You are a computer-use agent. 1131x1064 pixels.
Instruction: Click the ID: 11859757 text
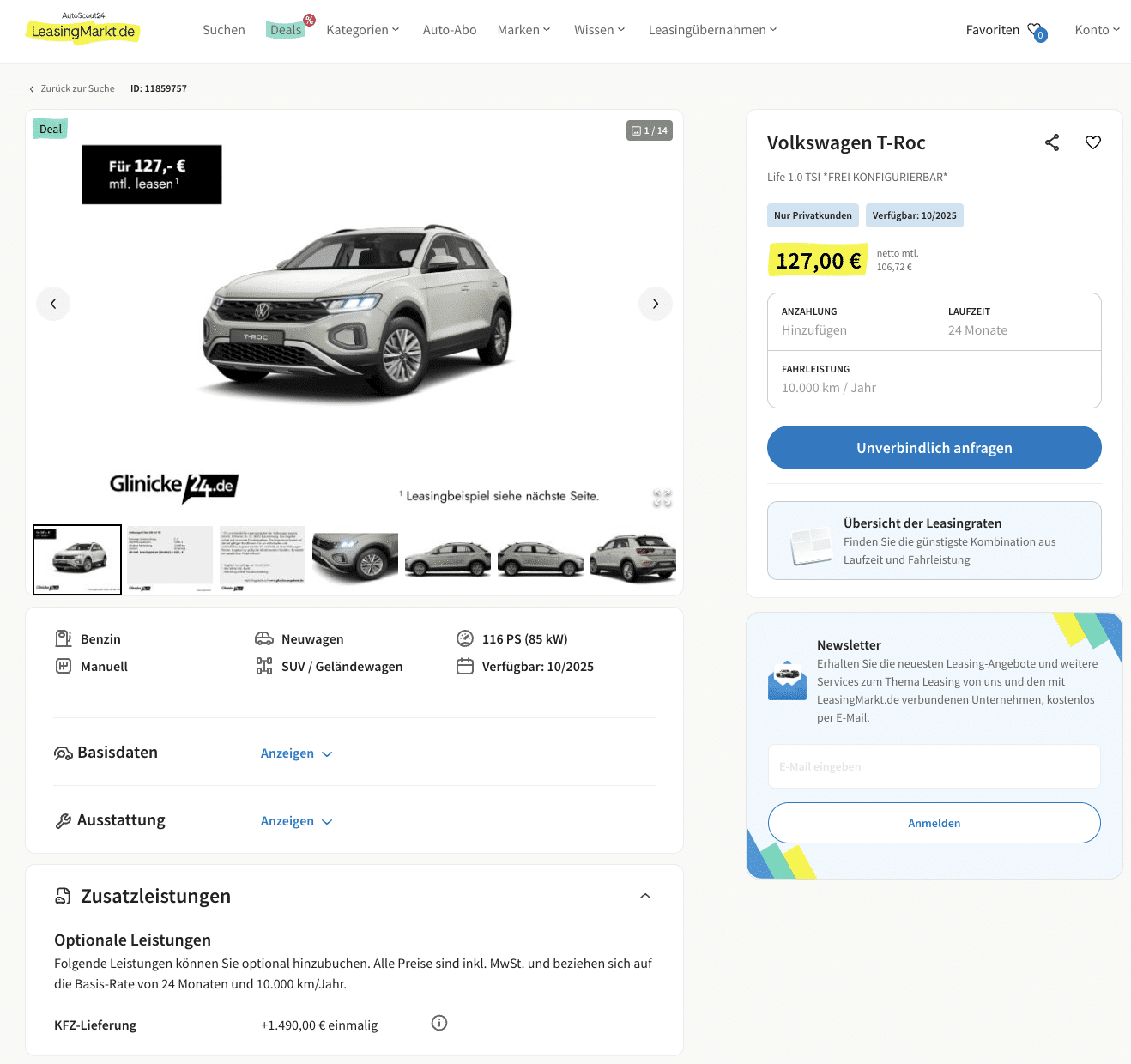click(x=159, y=88)
